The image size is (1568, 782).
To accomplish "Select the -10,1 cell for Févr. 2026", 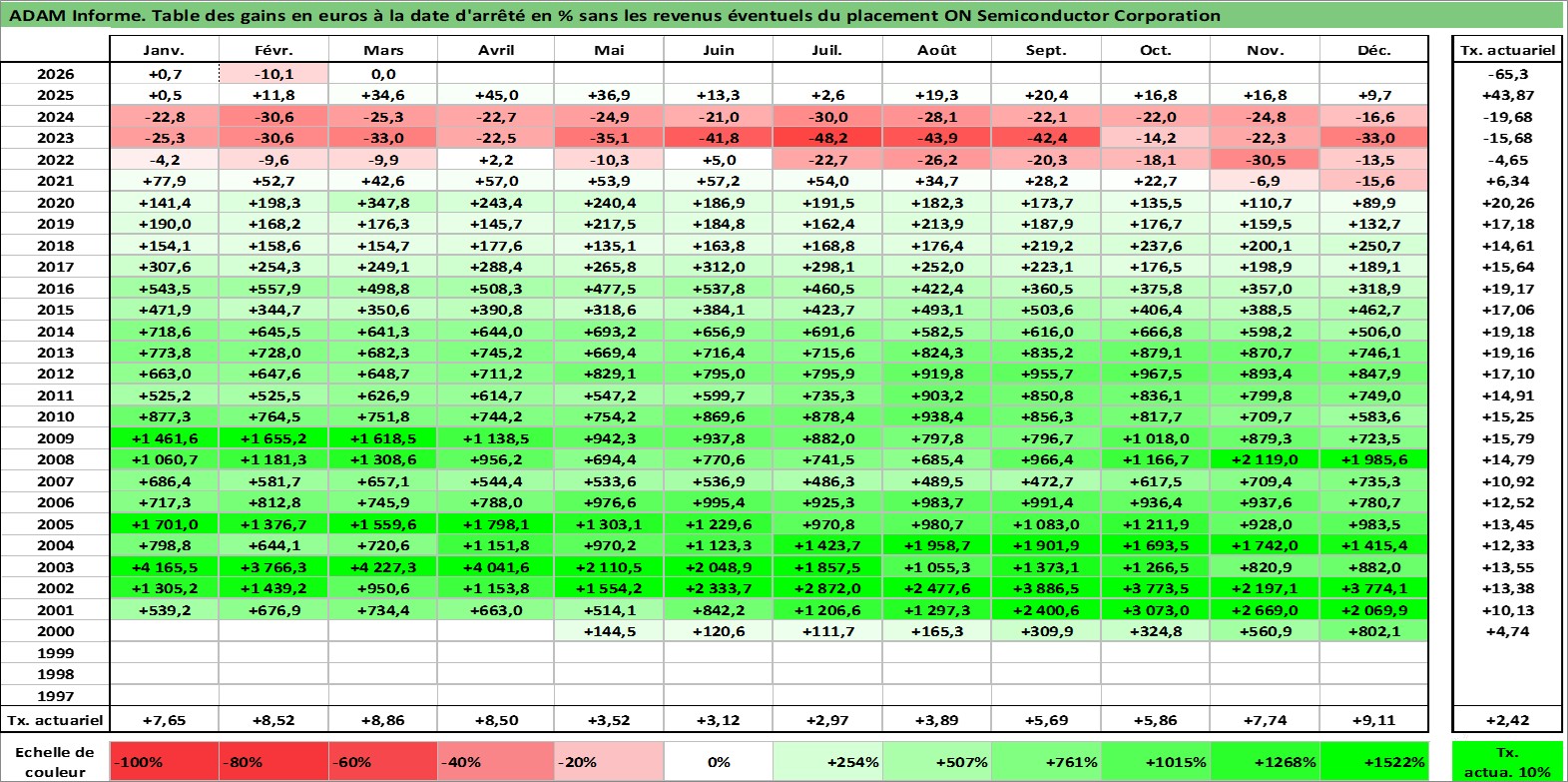I will pos(273,74).
